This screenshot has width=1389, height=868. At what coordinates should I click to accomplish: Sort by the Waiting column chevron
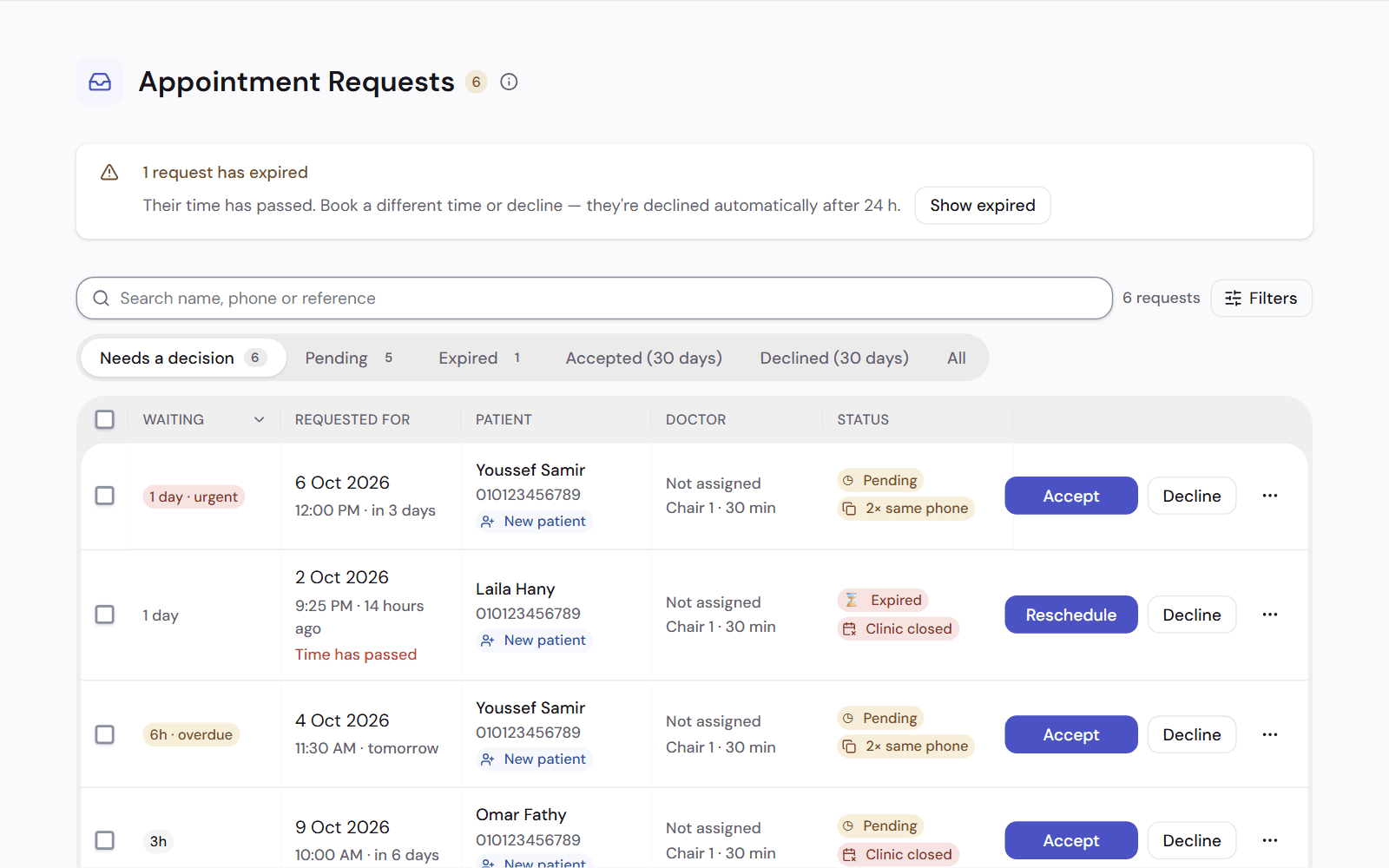259,419
